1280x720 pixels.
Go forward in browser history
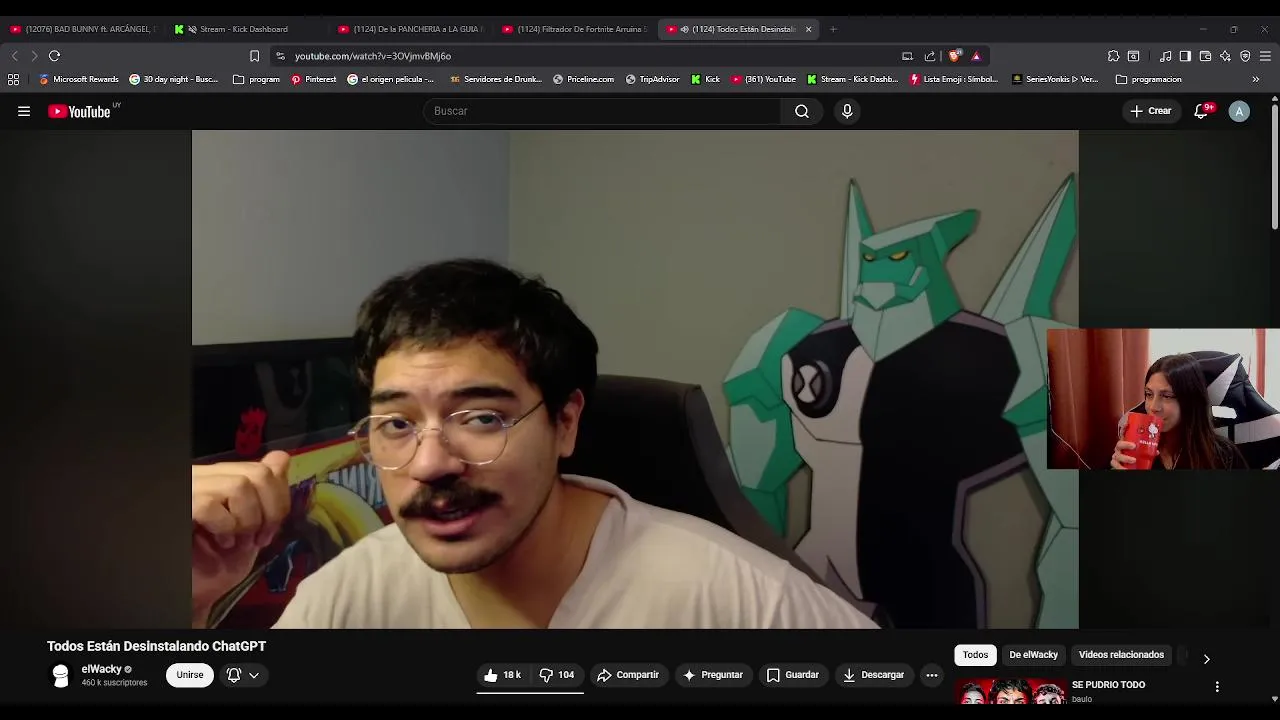(34, 56)
